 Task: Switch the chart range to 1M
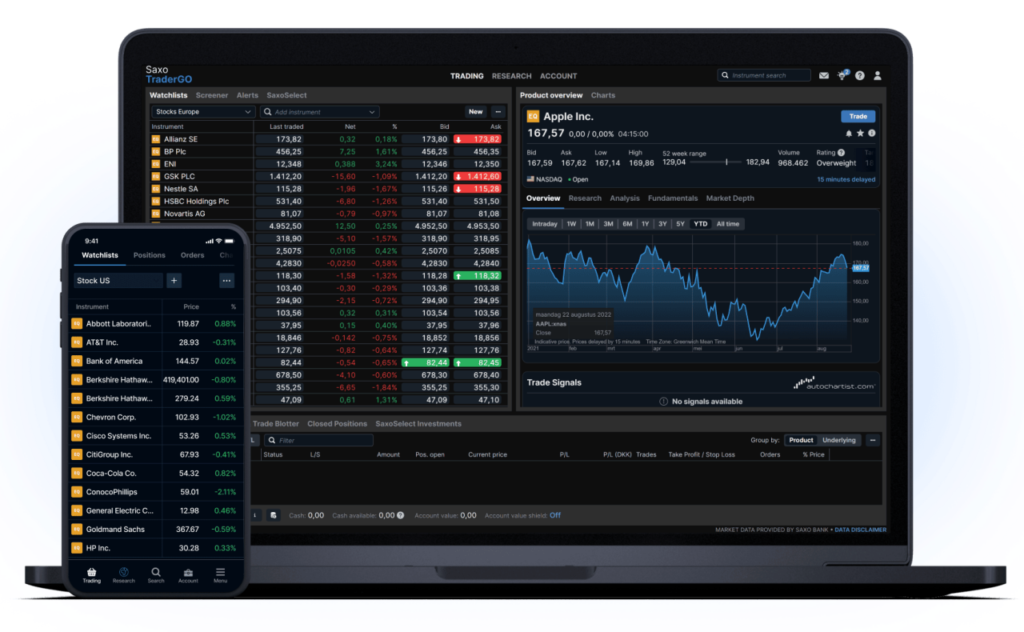[x=590, y=224]
